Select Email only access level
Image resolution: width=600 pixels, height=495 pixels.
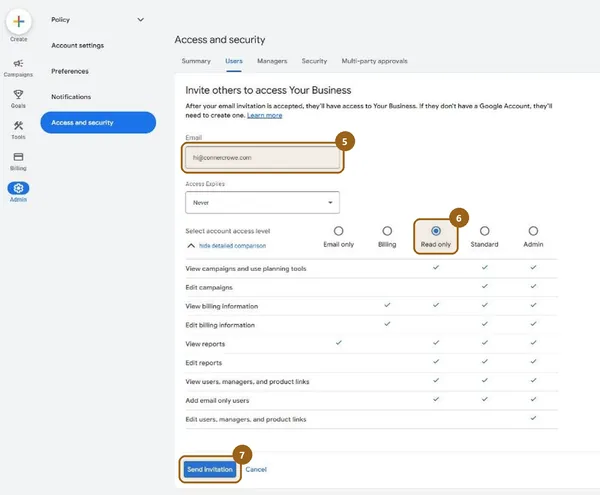pyautogui.click(x=338, y=231)
